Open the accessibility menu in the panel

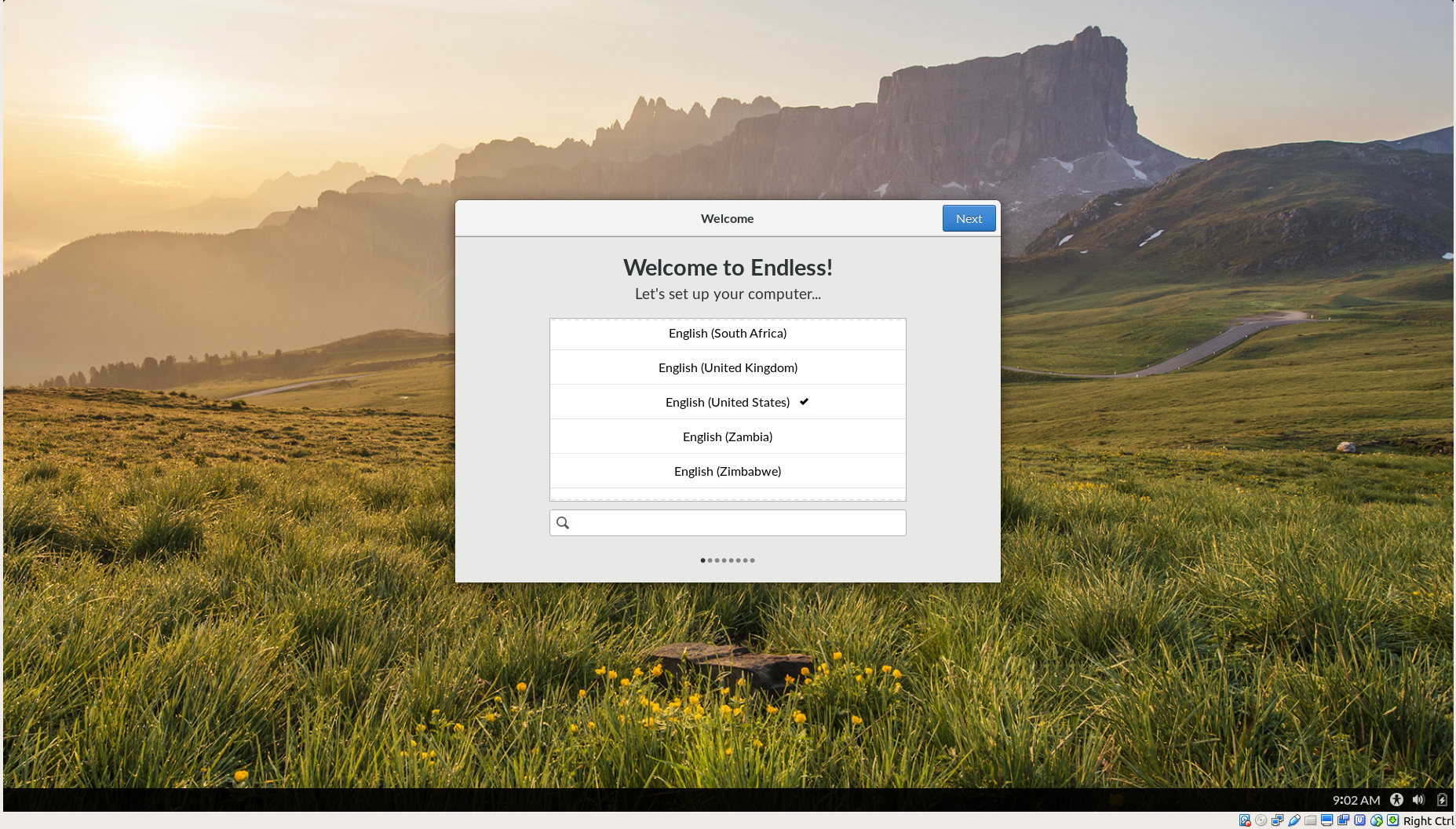[x=1396, y=800]
